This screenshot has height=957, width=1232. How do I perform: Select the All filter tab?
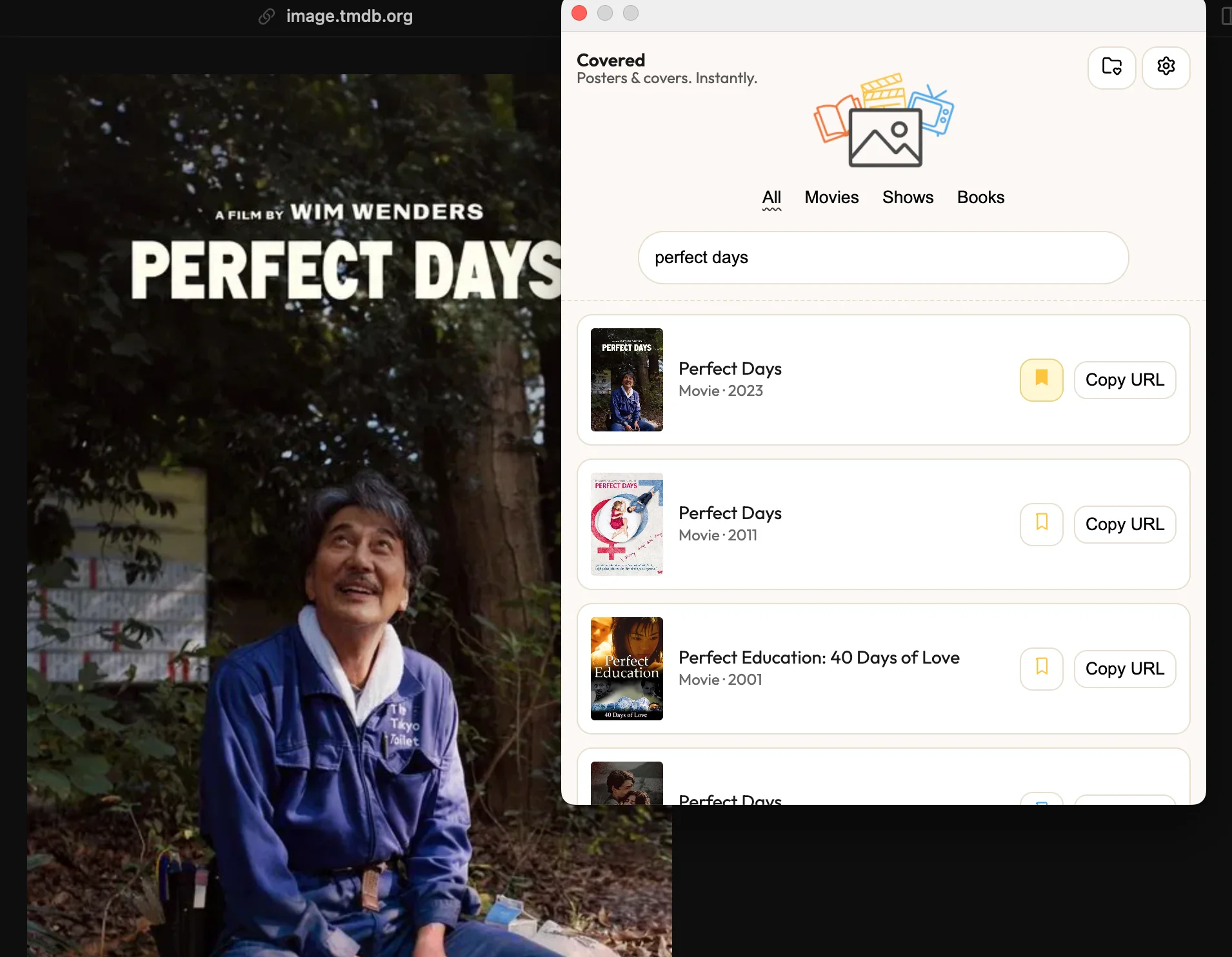pyautogui.click(x=771, y=197)
